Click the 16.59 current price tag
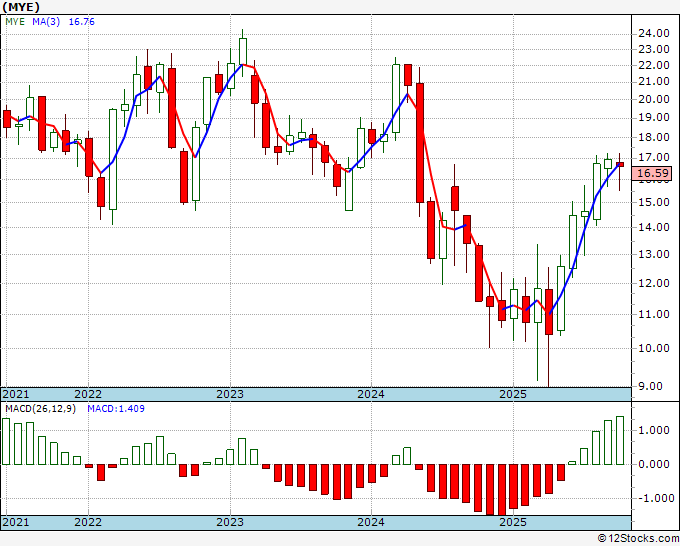This screenshot has width=680, height=546. pos(652,173)
